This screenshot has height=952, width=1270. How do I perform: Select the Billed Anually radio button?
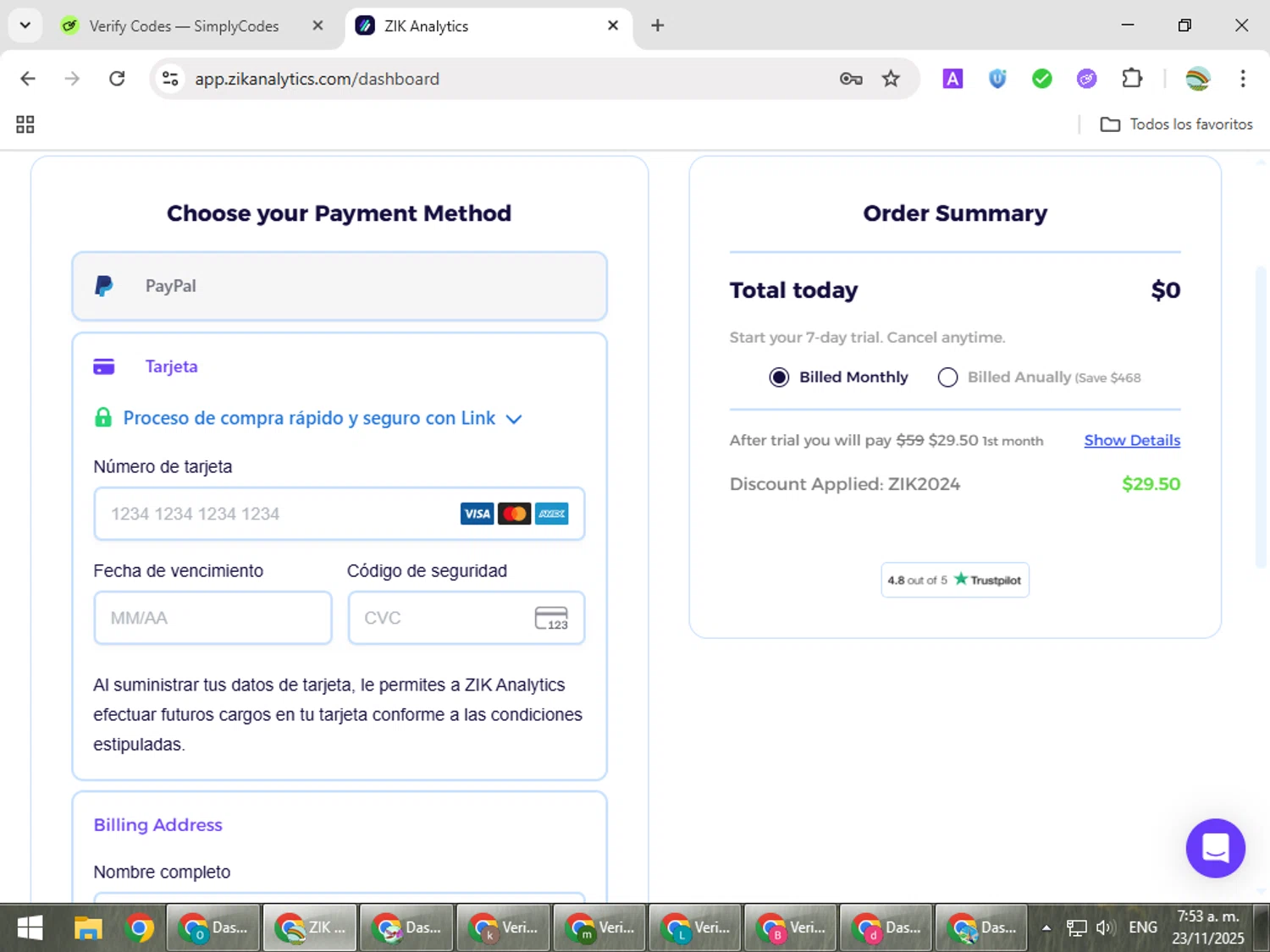tap(947, 377)
